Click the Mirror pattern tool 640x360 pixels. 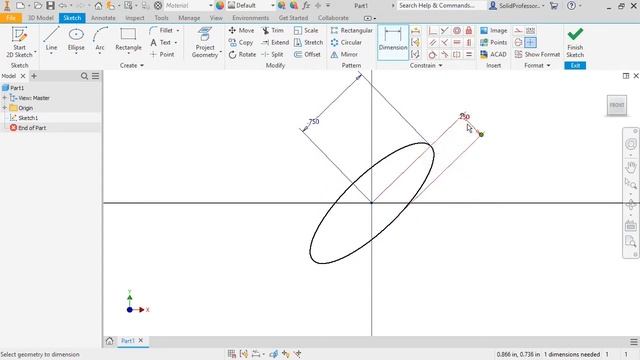(x=344, y=54)
